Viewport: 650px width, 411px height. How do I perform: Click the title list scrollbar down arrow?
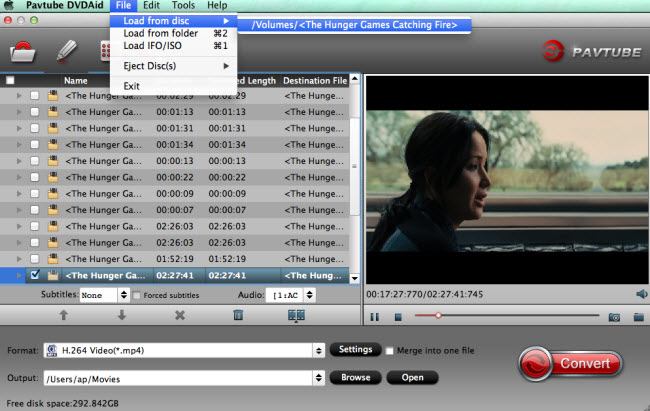coord(354,279)
